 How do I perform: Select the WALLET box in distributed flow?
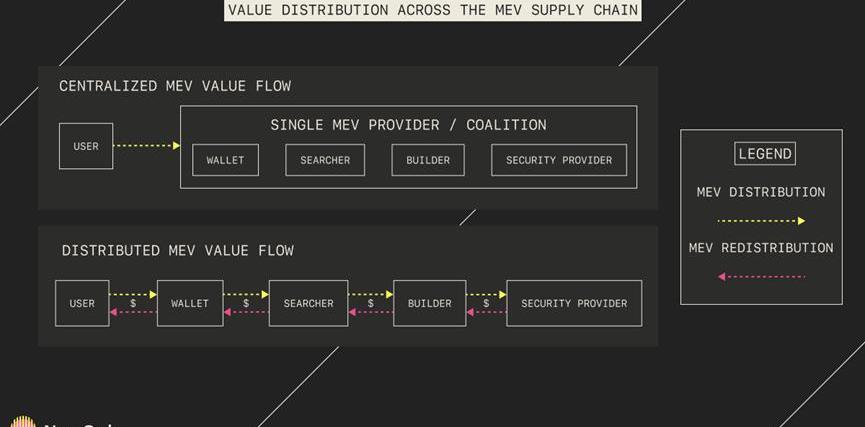[x=190, y=303]
